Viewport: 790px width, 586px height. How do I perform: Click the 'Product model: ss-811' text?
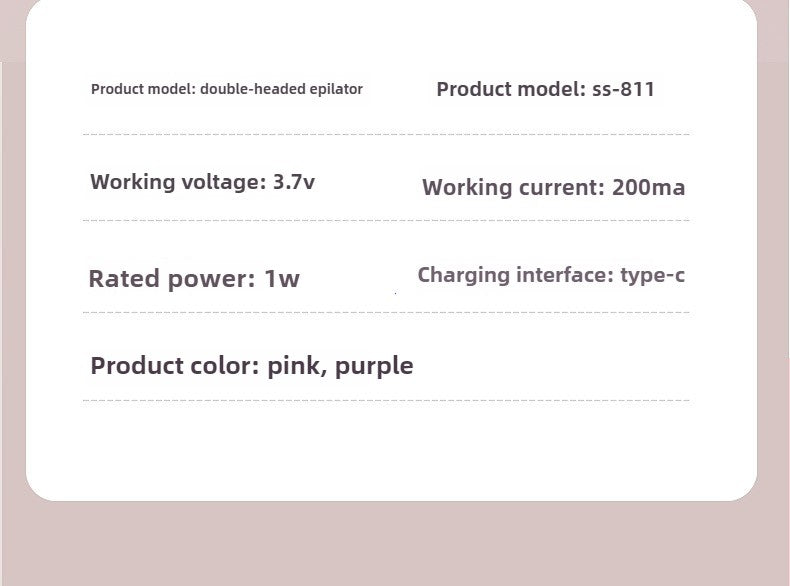pyautogui.click(x=545, y=89)
